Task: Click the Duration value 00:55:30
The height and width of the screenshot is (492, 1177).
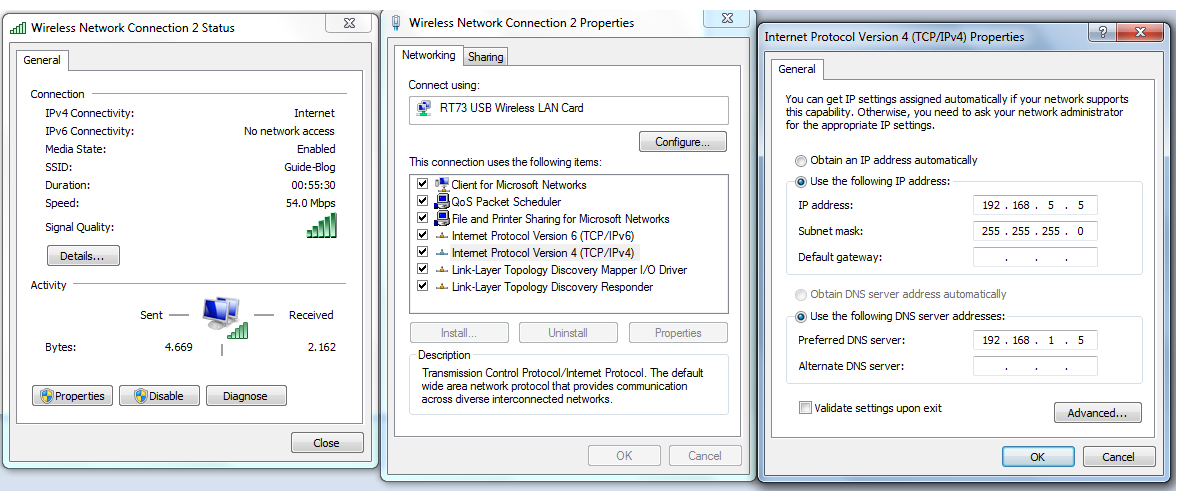Action: coord(313,185)
